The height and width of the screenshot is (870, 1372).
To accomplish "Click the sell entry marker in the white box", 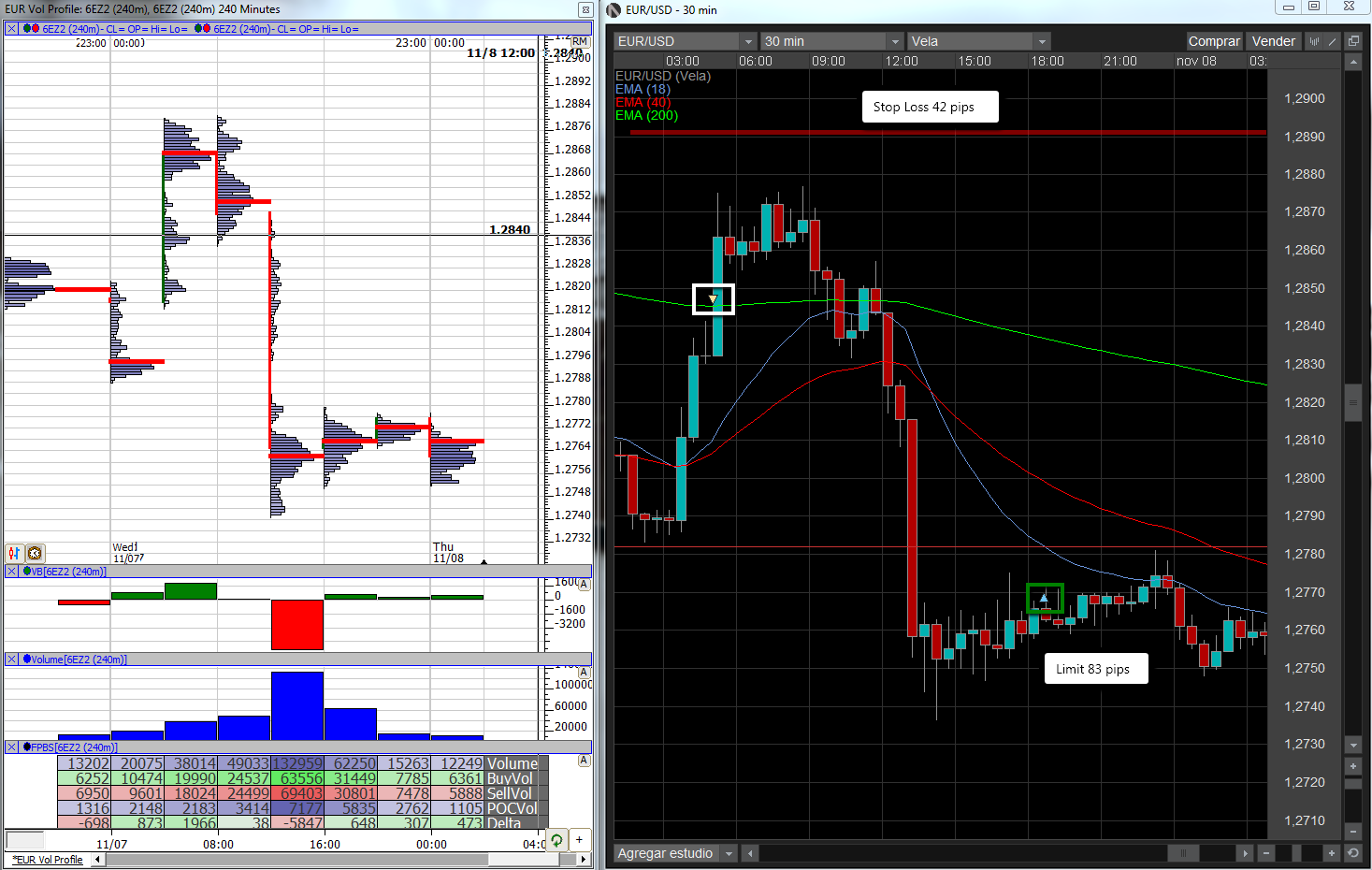I will (714, 299).
